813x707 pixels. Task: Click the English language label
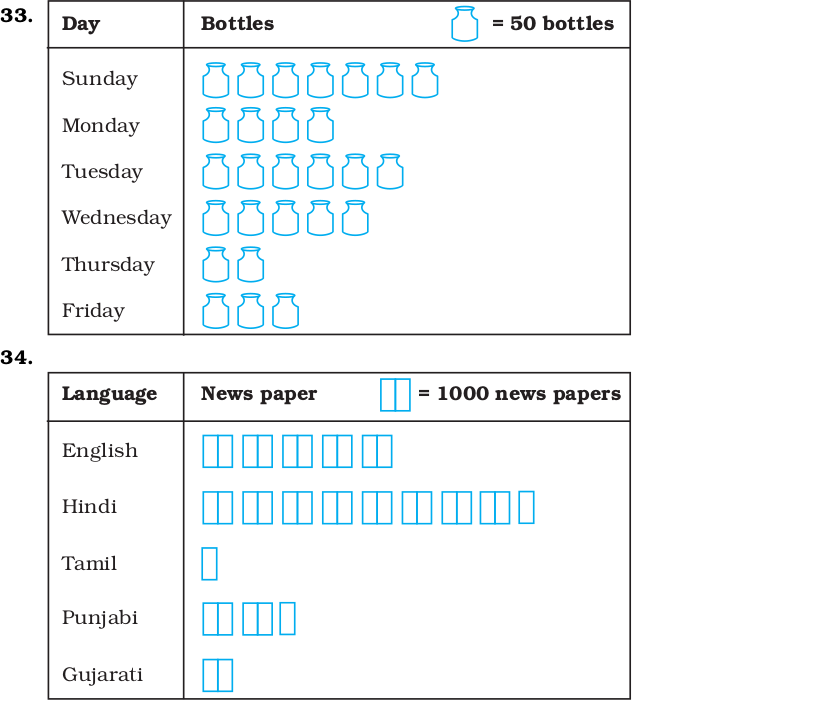click(100, 450)
